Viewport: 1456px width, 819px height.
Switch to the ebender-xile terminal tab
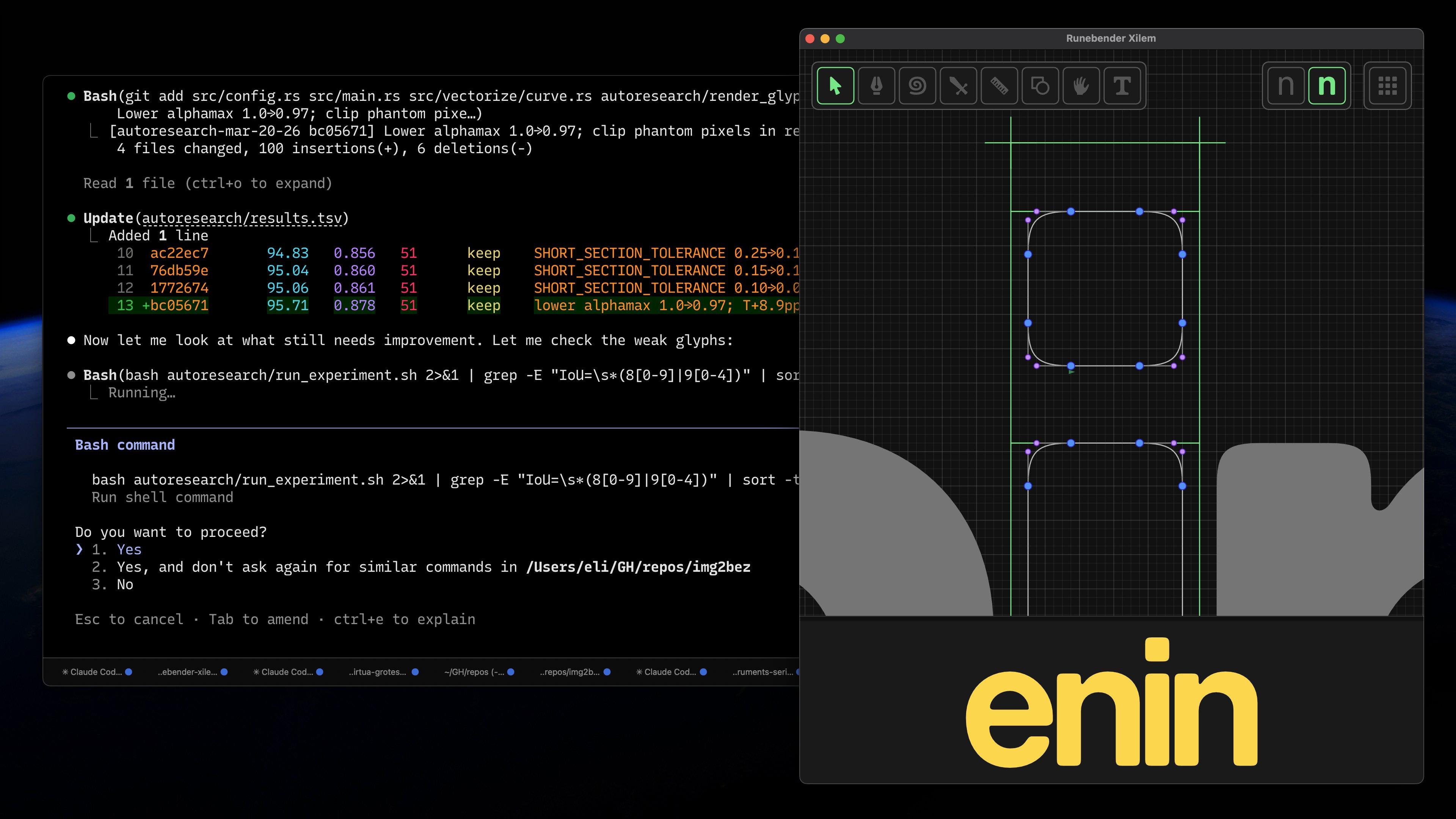188,672
